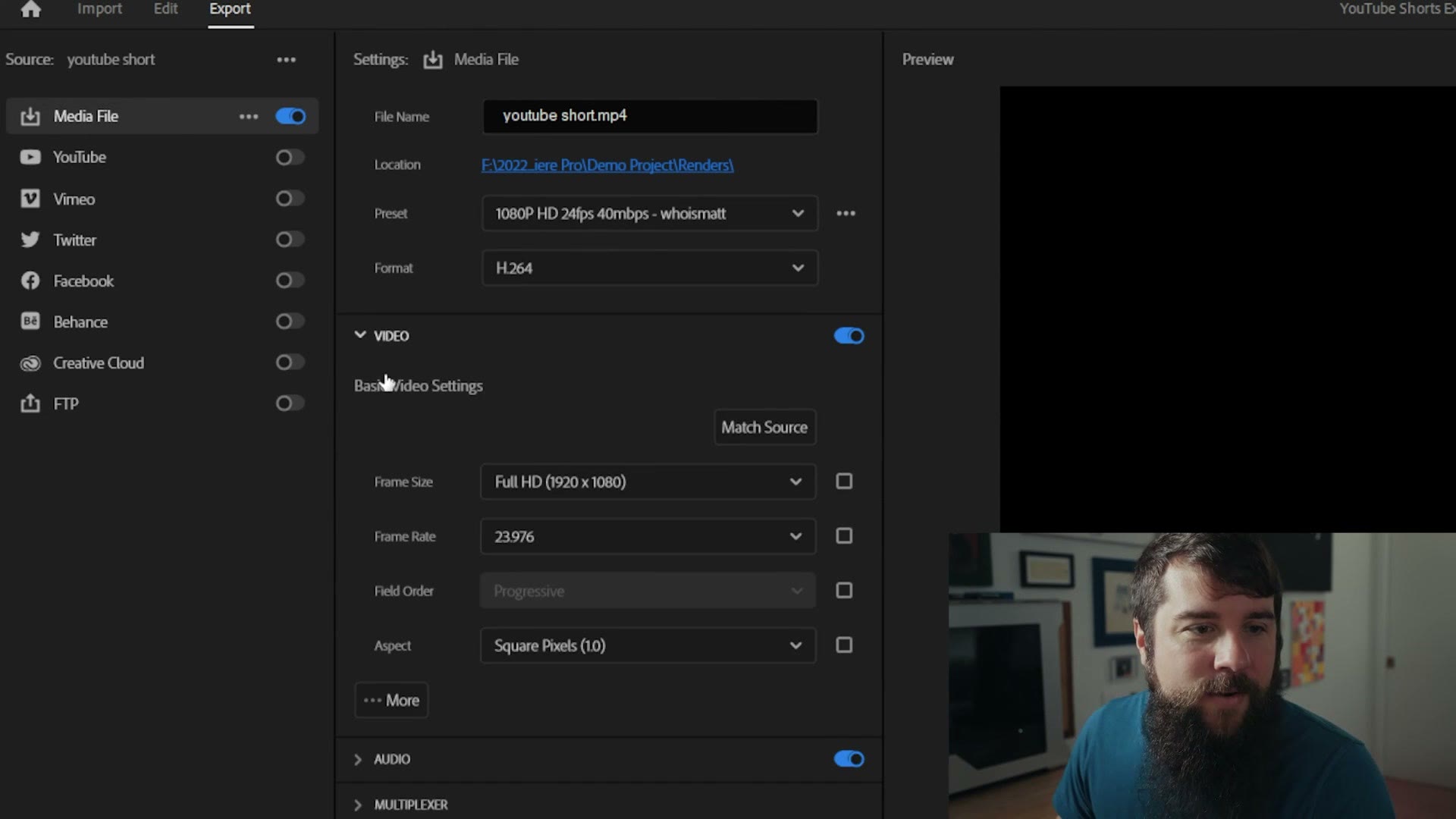Image resolution: width=1456 pixels, height=819 pixels.
Task: Turn off the AUDIO toggle
Action: (849, 759)
